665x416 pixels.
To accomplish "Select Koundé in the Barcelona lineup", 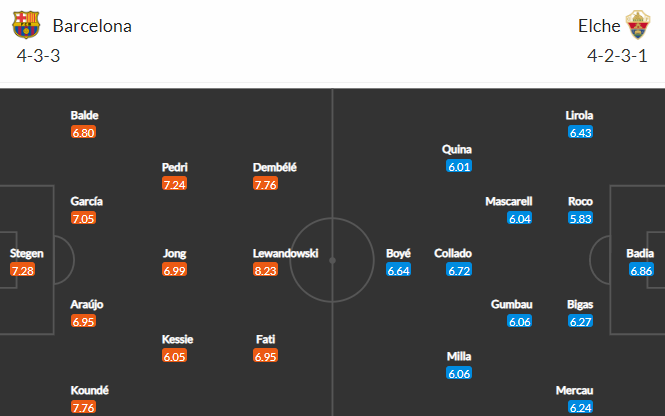I will click(x=89, y=390).
